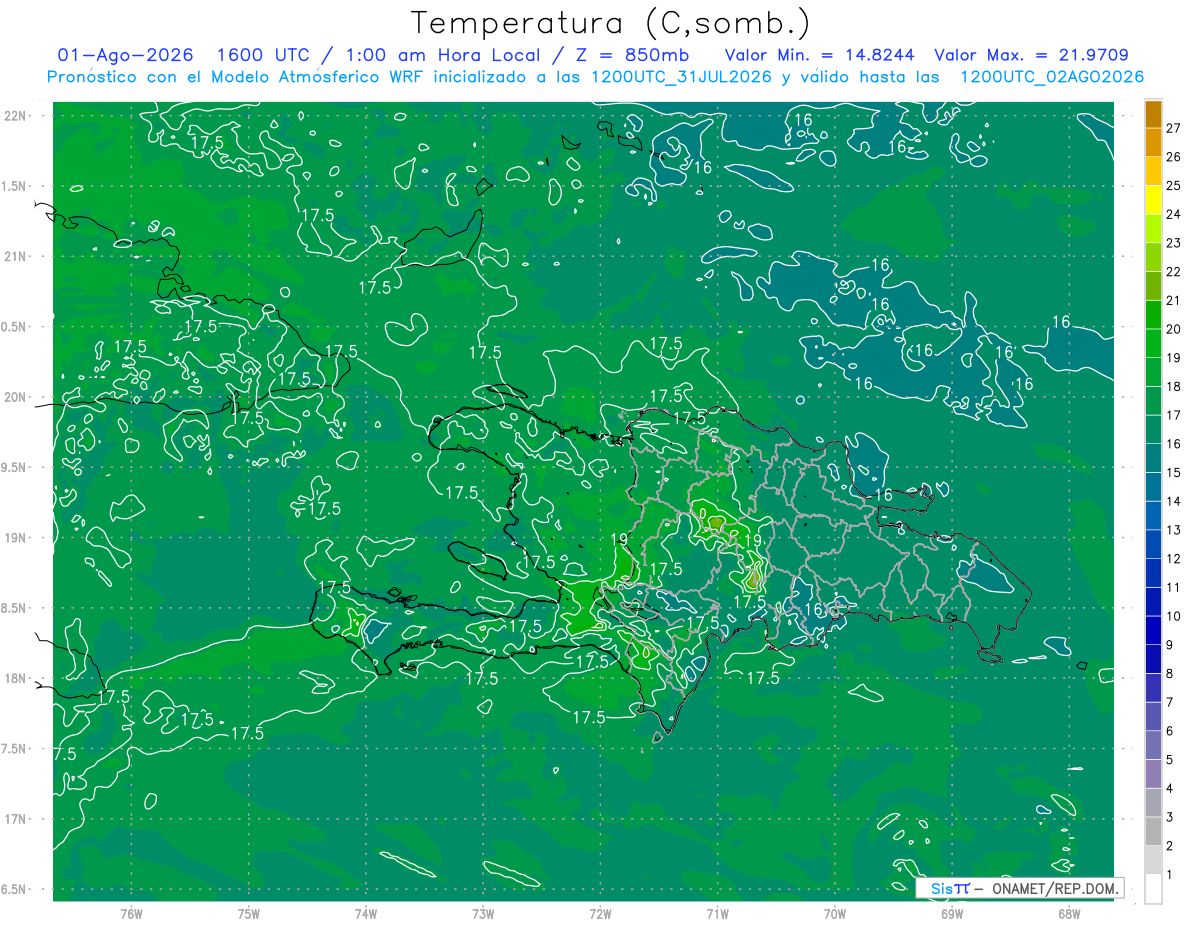Image resolution: width=1200 pixels, height=927 pixels.
Task: Click the "73W" longitude axis label
Action: point(483,912)
